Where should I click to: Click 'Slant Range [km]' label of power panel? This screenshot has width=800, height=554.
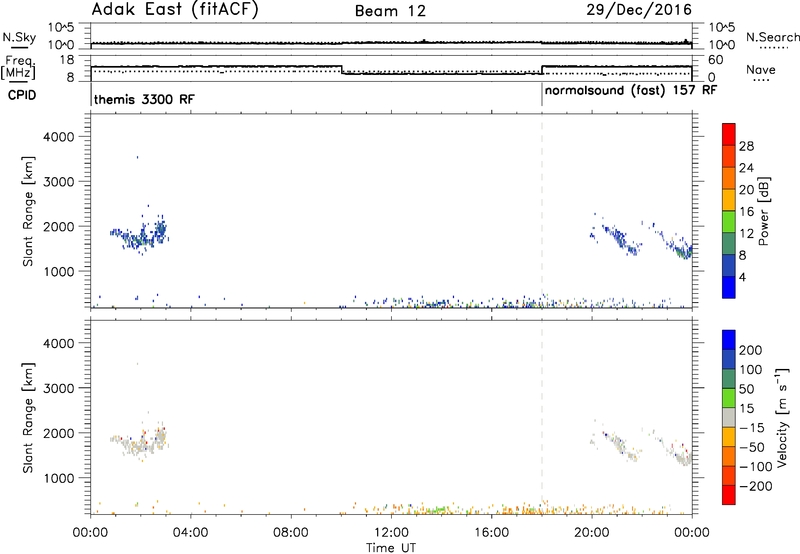28,211
